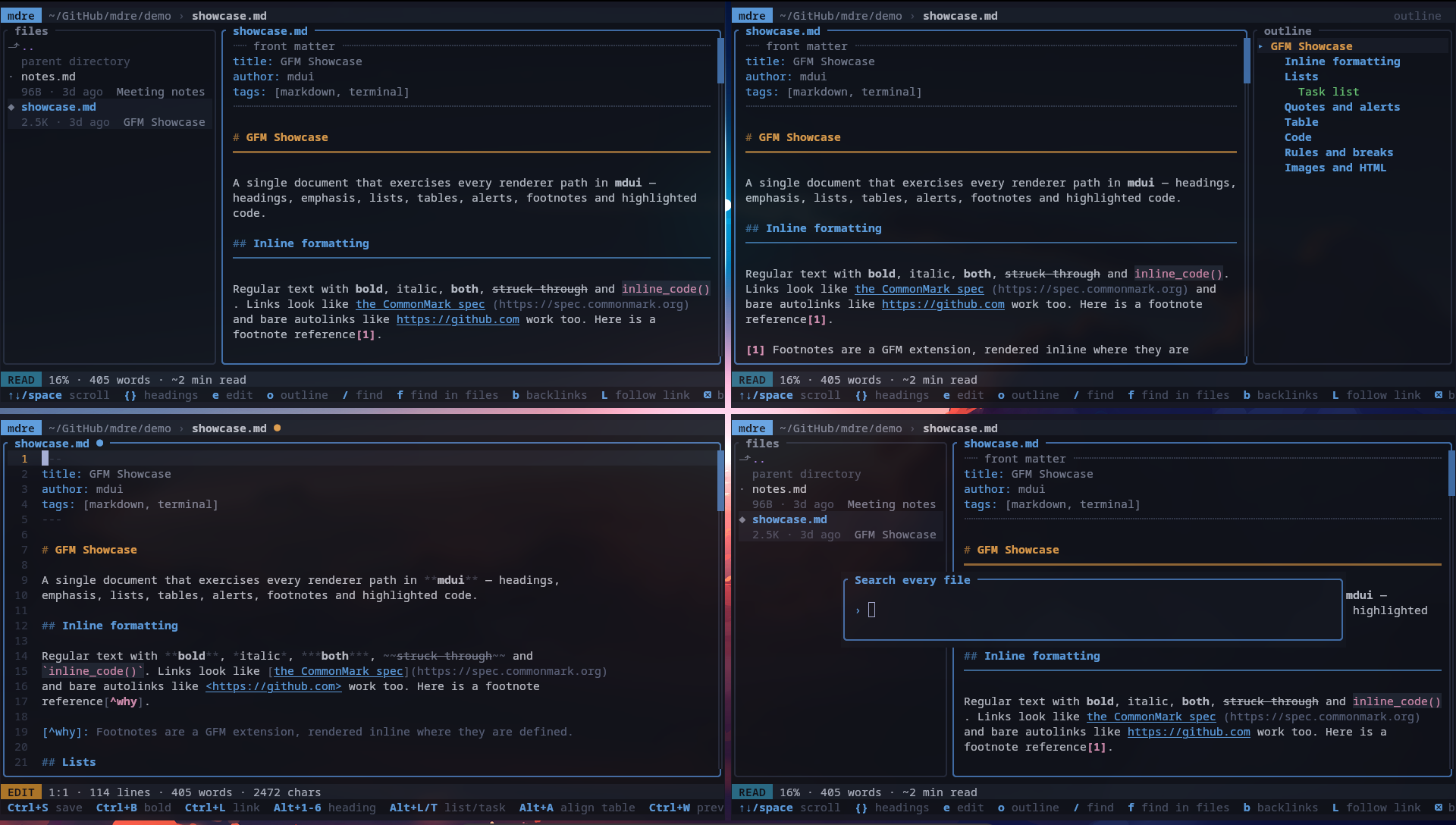Click boxed-x icon at end of top-left pane footer
The height and width of the screenshot is (825, 1456).
[x=708, y=395]
